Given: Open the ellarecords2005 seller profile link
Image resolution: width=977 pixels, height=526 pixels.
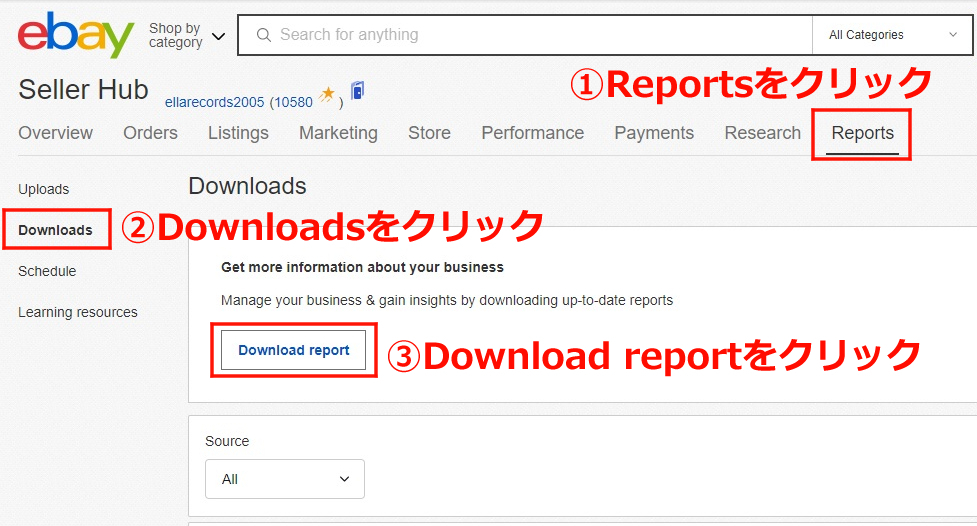Looking at the screenshot, I should click(214, 102).
